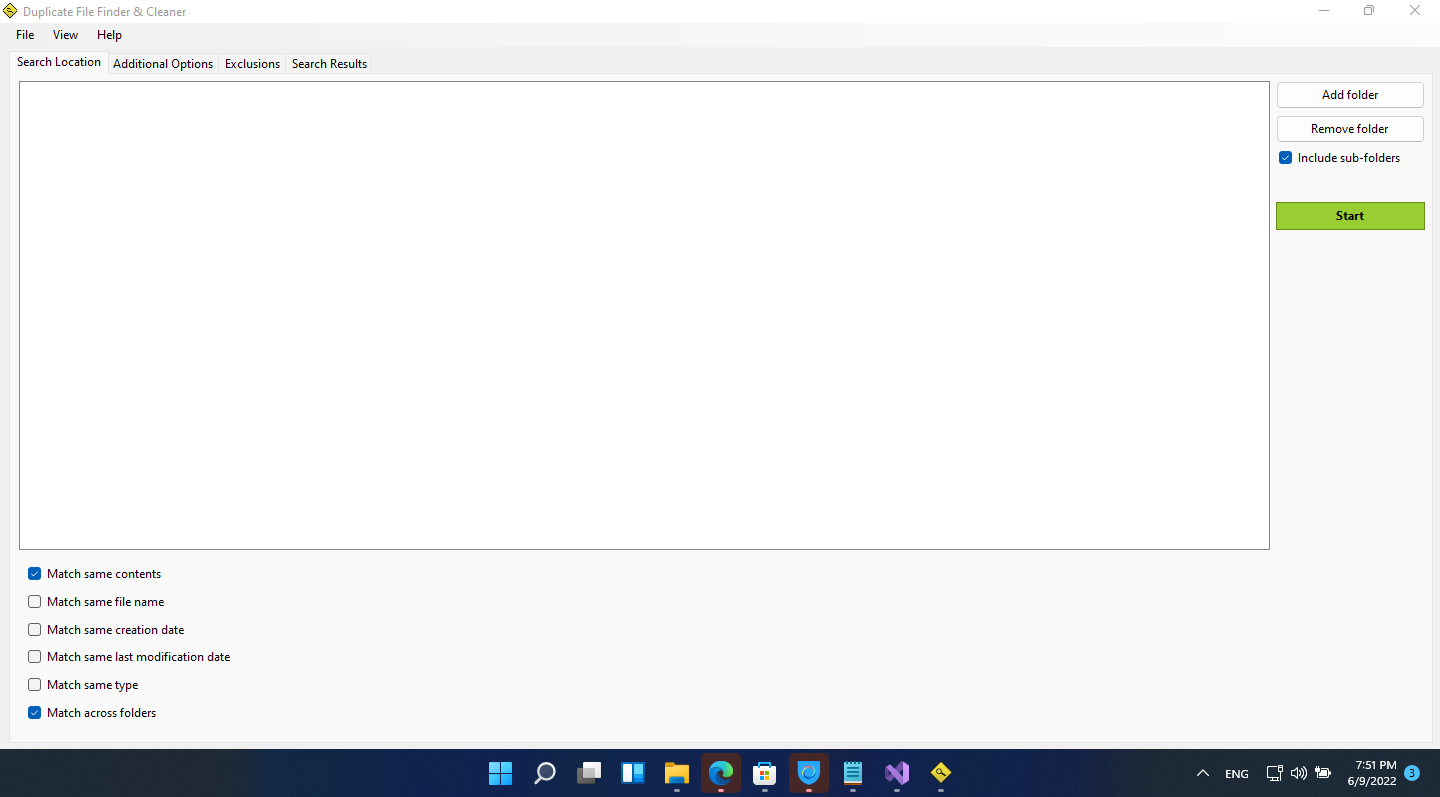Image resolution: width=1440 pixels, height=797 pixels.
Task: Open Microsoft Store from taskbar
Action: pyautogui.click(x=765, y=773)
